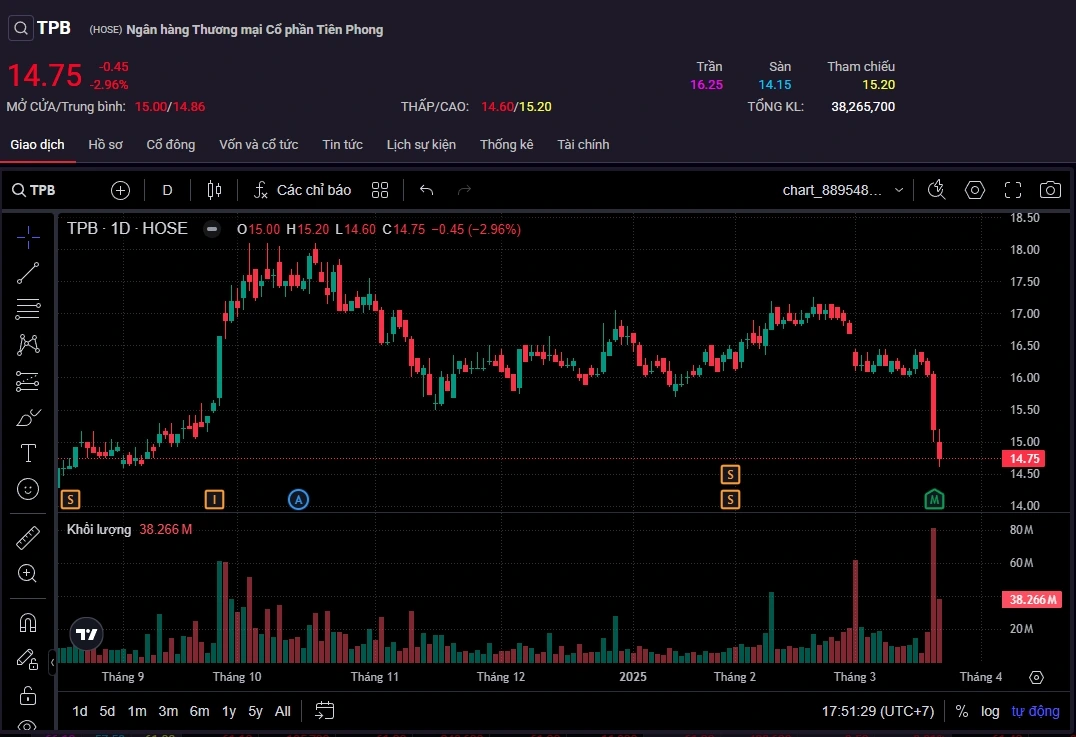The width and height of the screenshot is (1076, 737).
Task: Click the 17:51:29 (UTC+7) timezone selector
Action: (878, 712)
